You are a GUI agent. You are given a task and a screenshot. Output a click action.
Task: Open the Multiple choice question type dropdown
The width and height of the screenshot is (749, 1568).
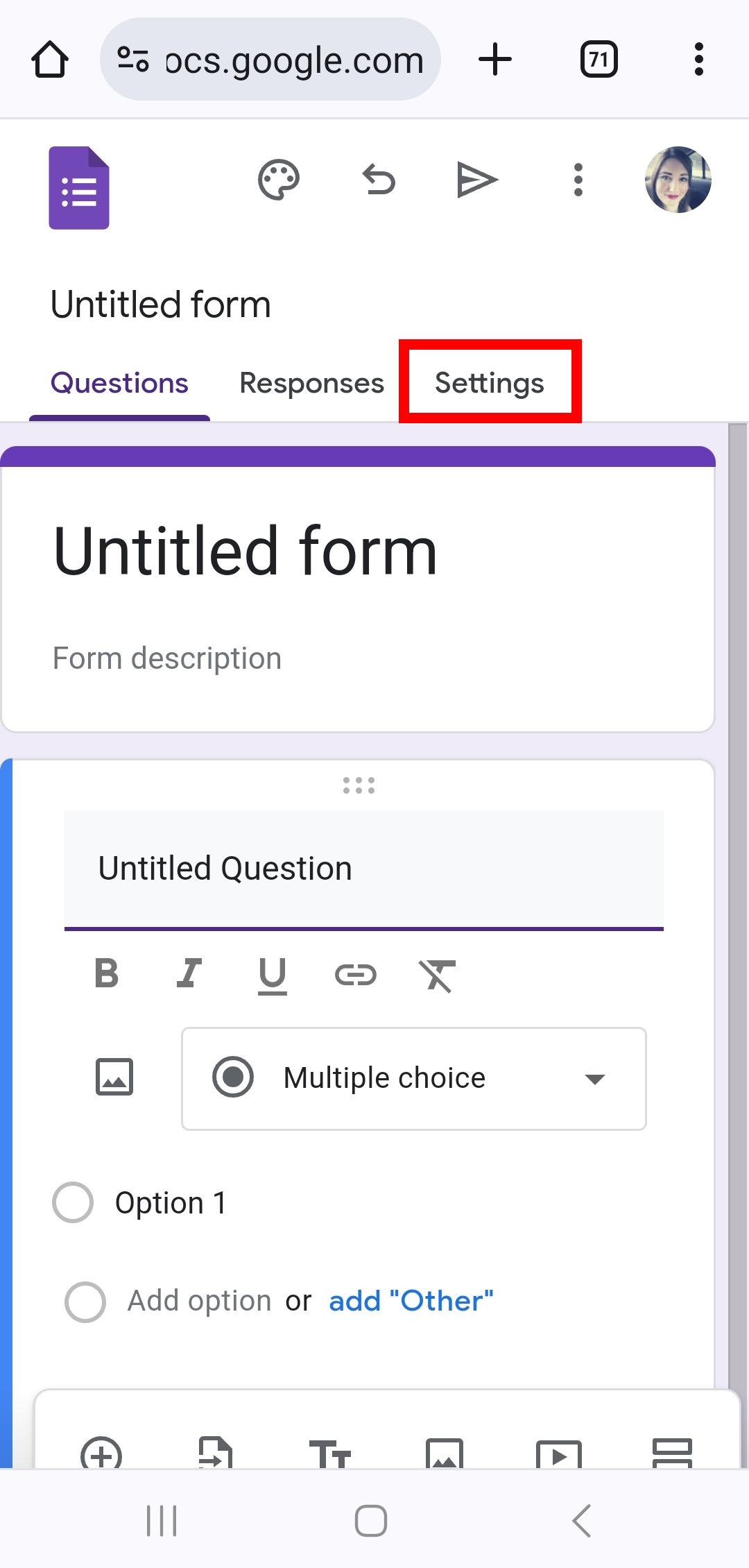point(413,1077)
